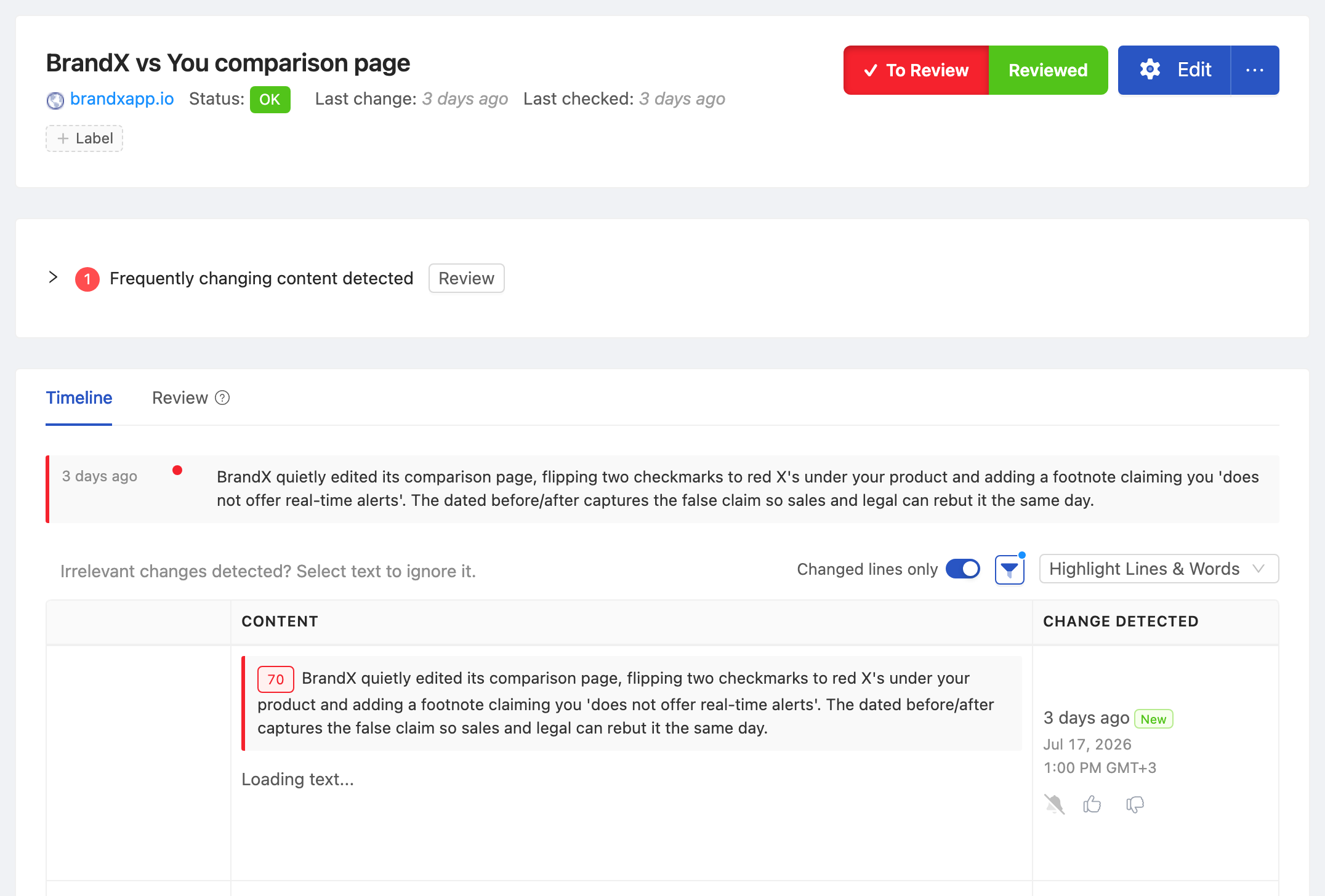The width and height of the screenshot is (1325, 896).
Task: Click Review button for frequent changes
Action: 466,279
